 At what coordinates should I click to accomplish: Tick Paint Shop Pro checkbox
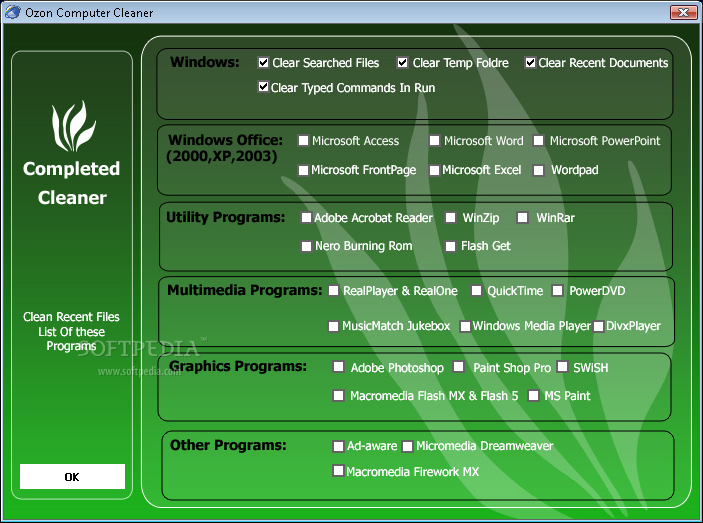pos(459,367)
